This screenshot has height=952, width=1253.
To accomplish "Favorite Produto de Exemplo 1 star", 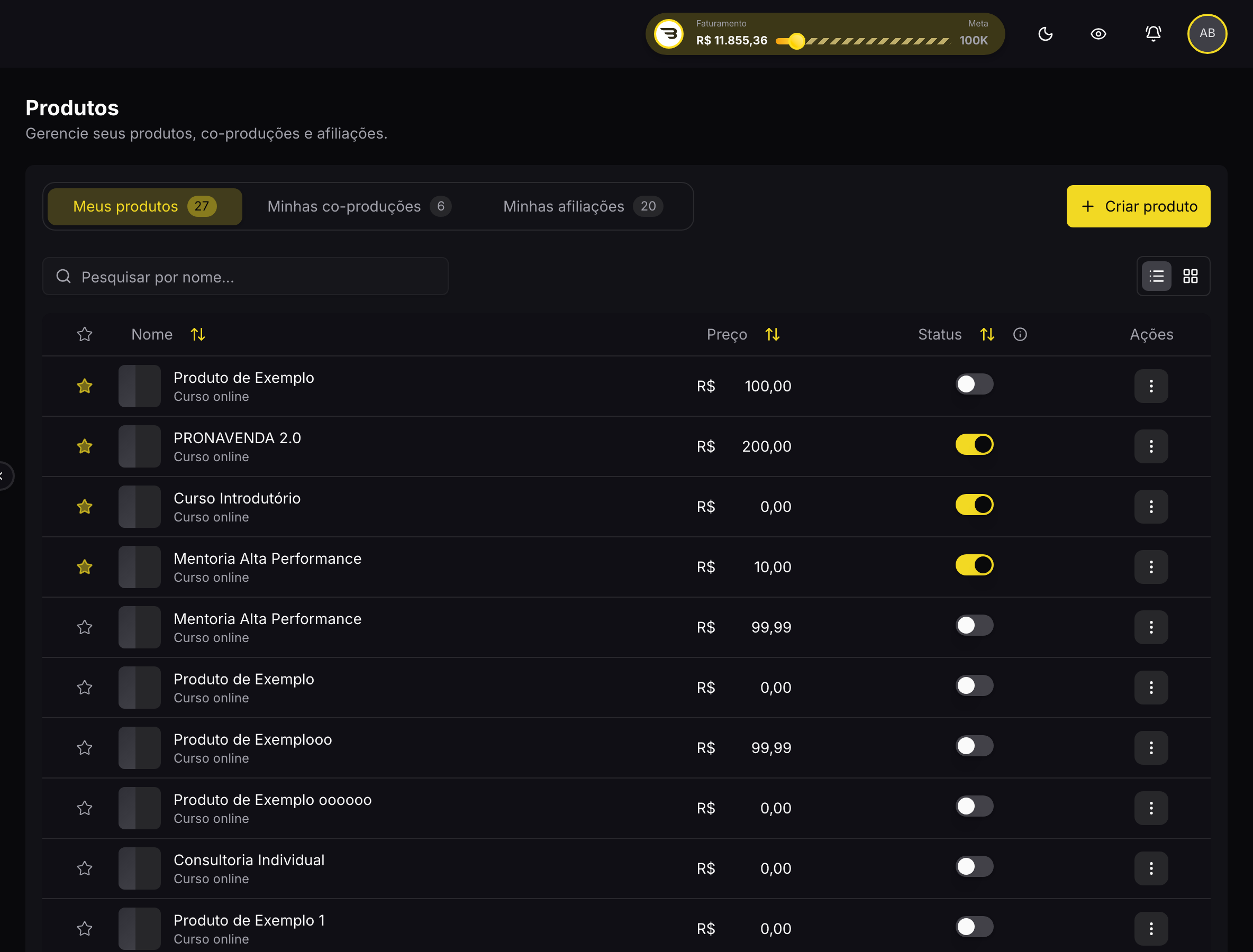I will [85, 928].
